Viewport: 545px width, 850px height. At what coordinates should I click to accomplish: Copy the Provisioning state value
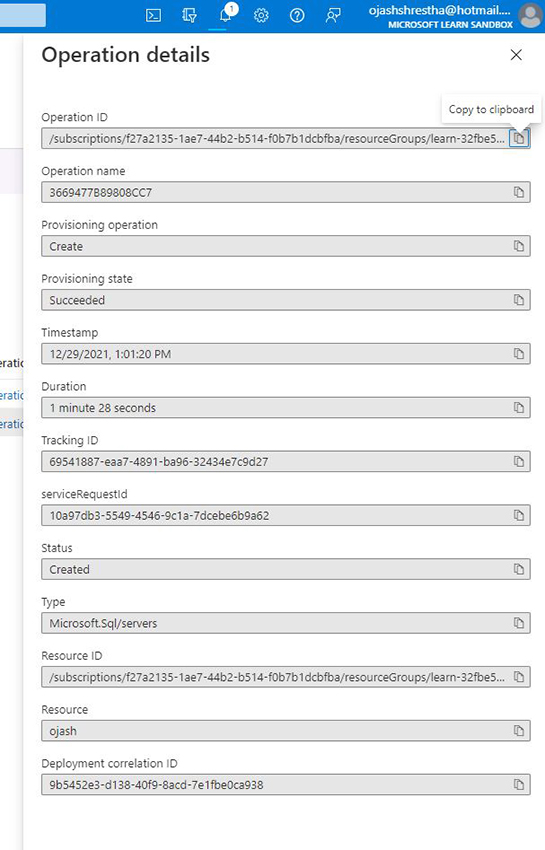(519, 300)
